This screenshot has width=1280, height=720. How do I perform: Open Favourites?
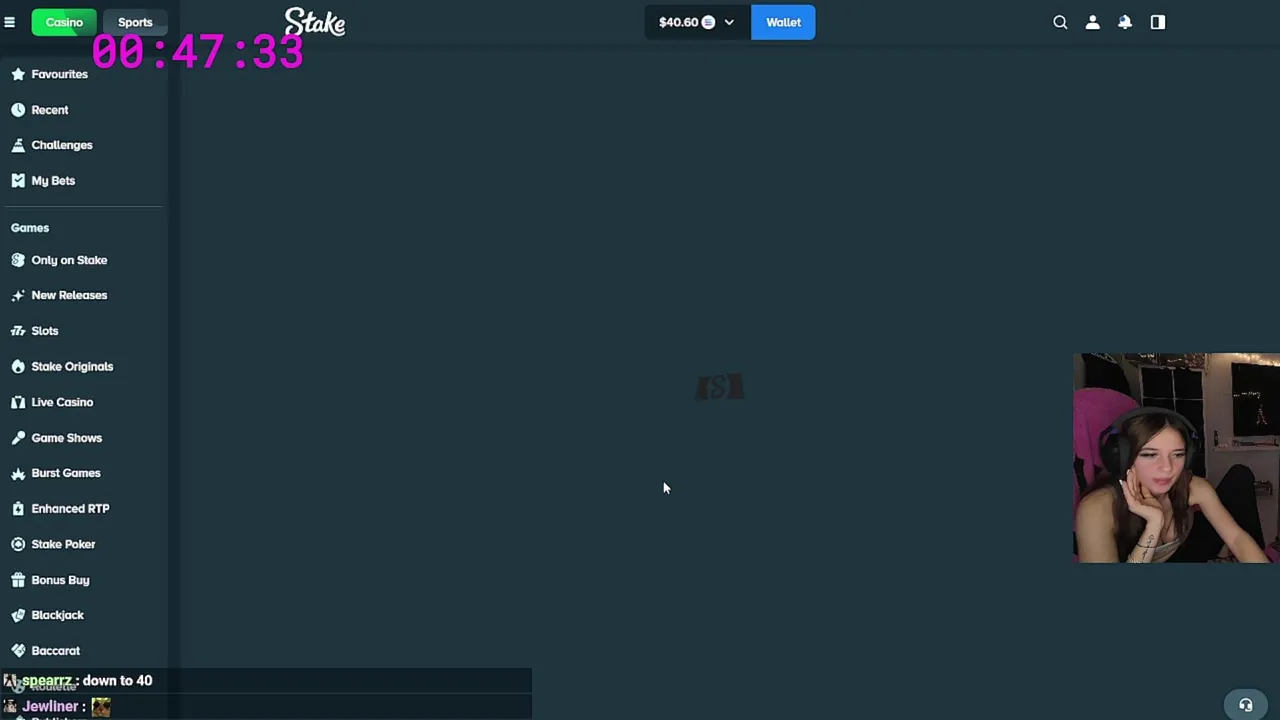pos(59,74)
